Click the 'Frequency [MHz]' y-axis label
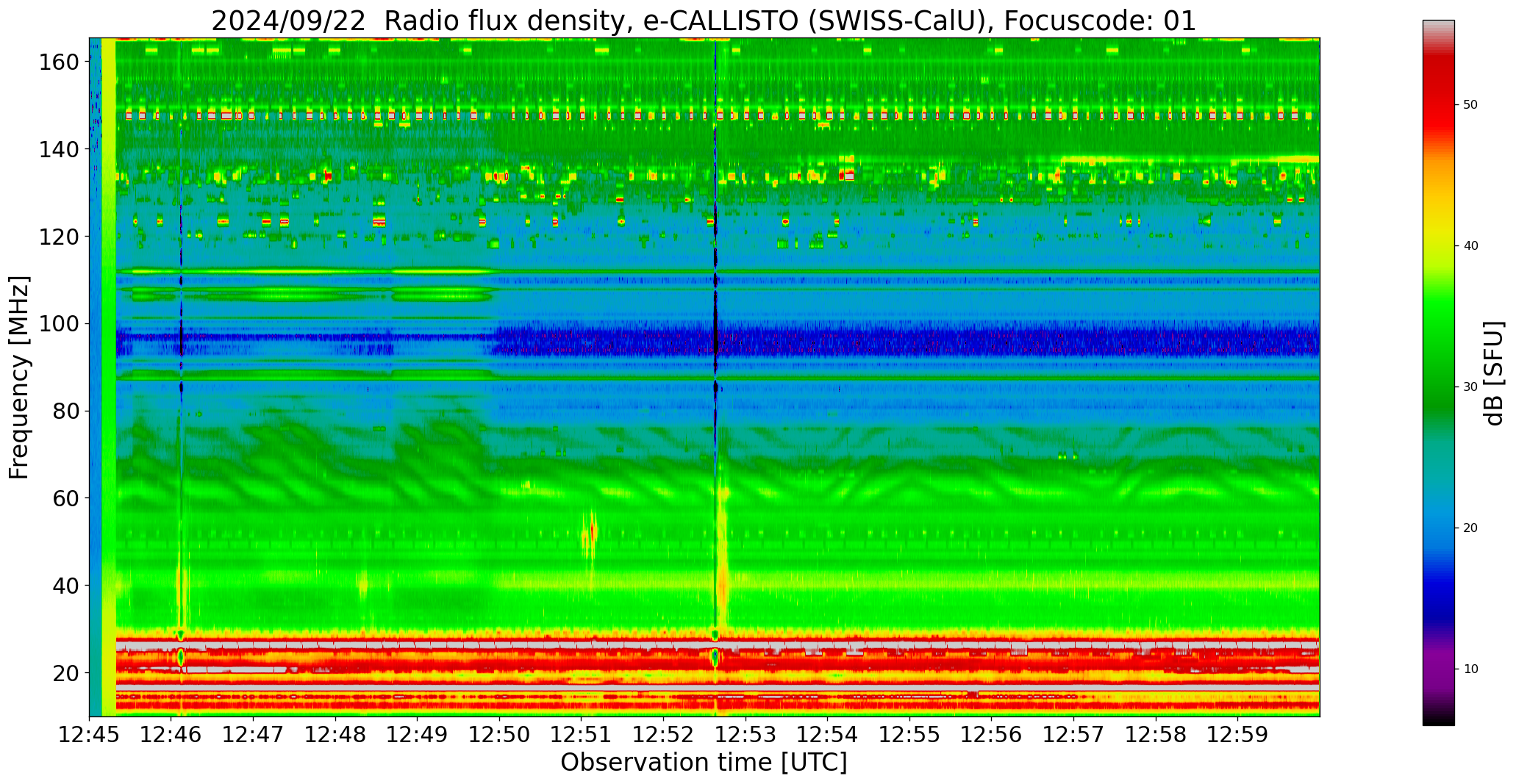This screenshot has height=784, width=1516. (x=20, y=377)
